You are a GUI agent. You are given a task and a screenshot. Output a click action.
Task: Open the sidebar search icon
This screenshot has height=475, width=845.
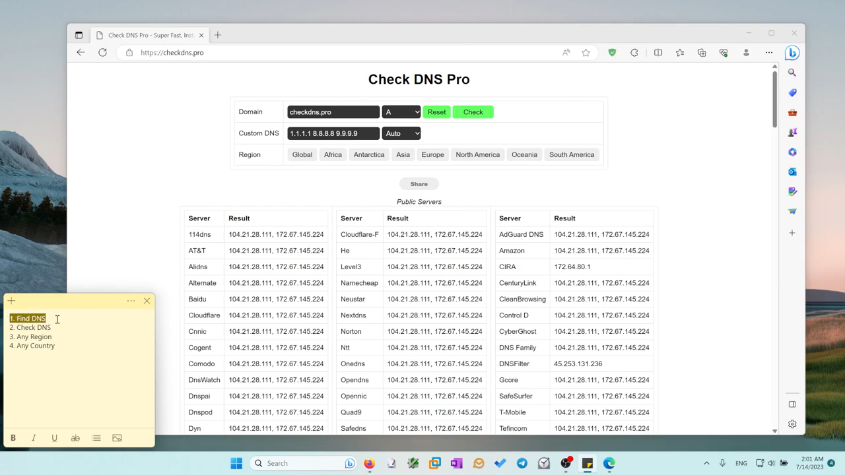point(792,72)
